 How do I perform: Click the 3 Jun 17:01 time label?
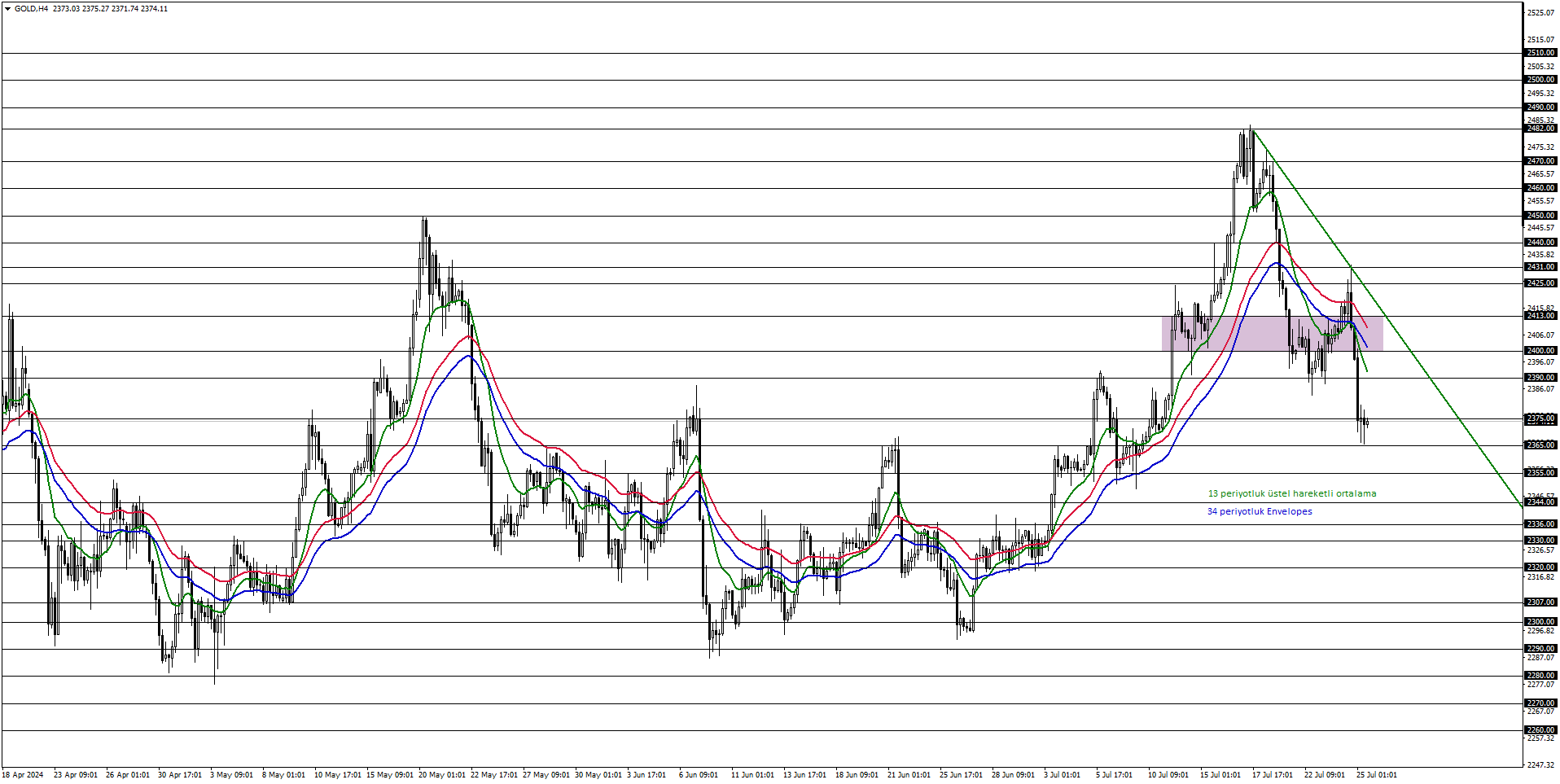(x=646, y=775)
